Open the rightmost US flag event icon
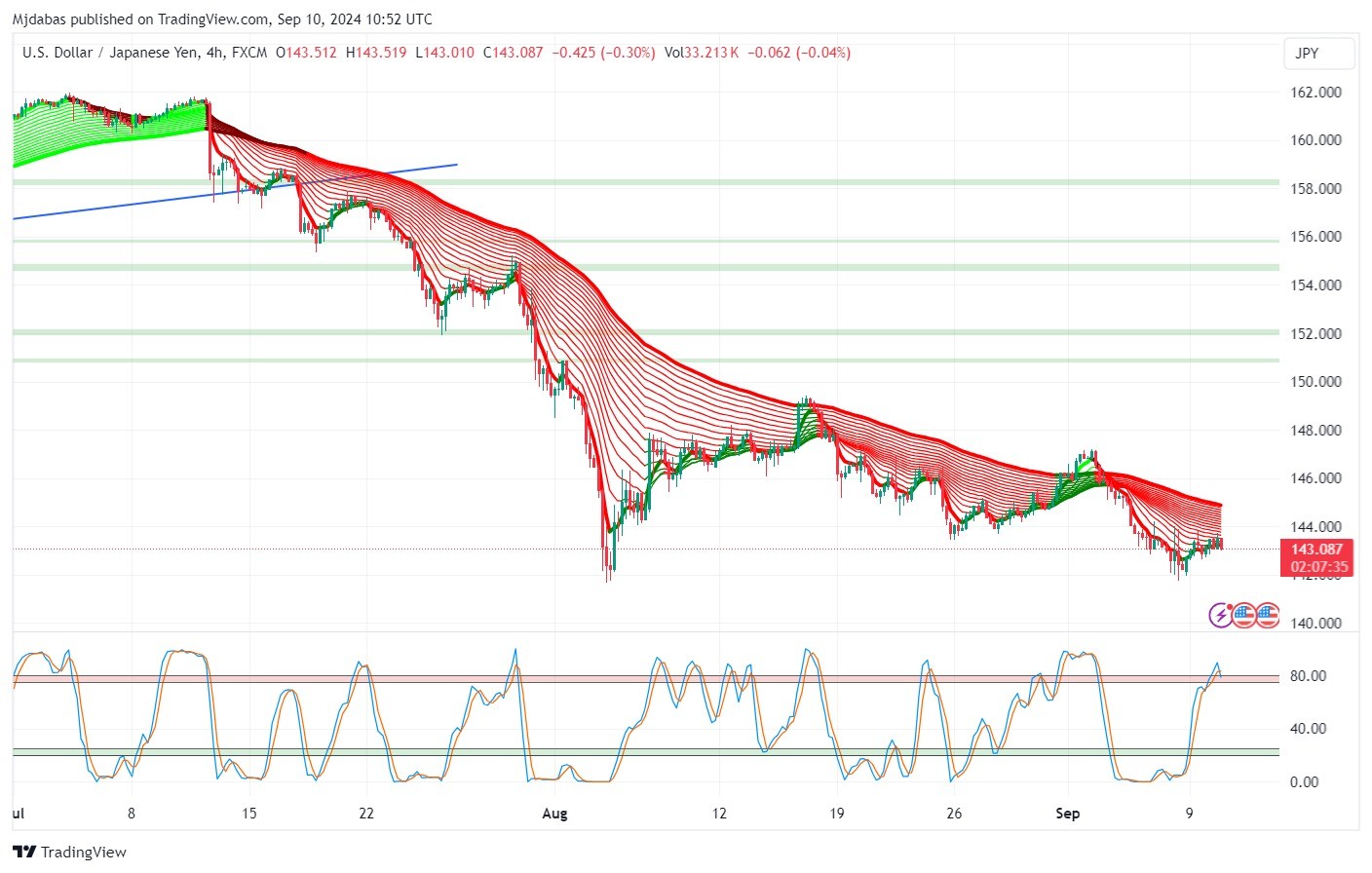The image size is (1372, 873). (1267, 615)
